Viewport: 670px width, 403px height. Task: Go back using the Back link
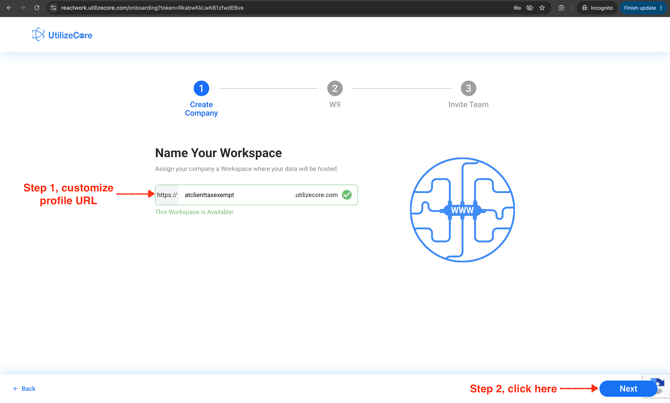pos(24,388)
